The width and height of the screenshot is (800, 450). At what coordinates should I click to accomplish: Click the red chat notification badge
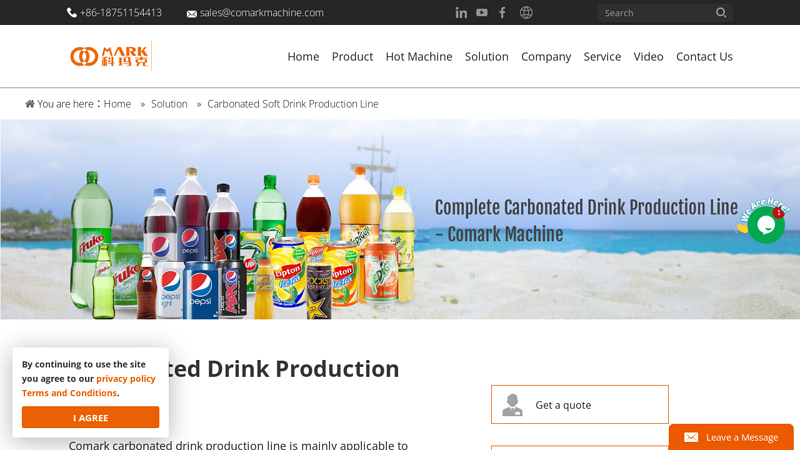coord(779,213)
